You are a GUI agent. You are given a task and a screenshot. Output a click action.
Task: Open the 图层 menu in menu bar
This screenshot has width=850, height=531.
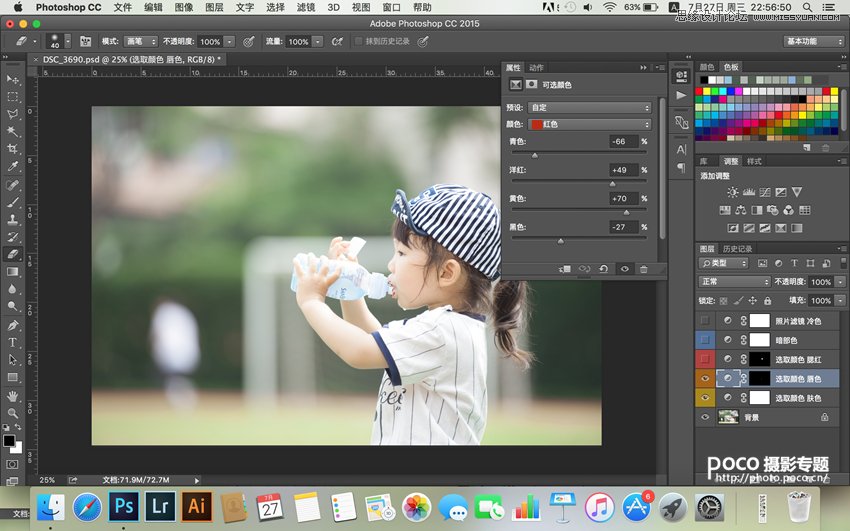pyautogui.click(x=214, y=7)
